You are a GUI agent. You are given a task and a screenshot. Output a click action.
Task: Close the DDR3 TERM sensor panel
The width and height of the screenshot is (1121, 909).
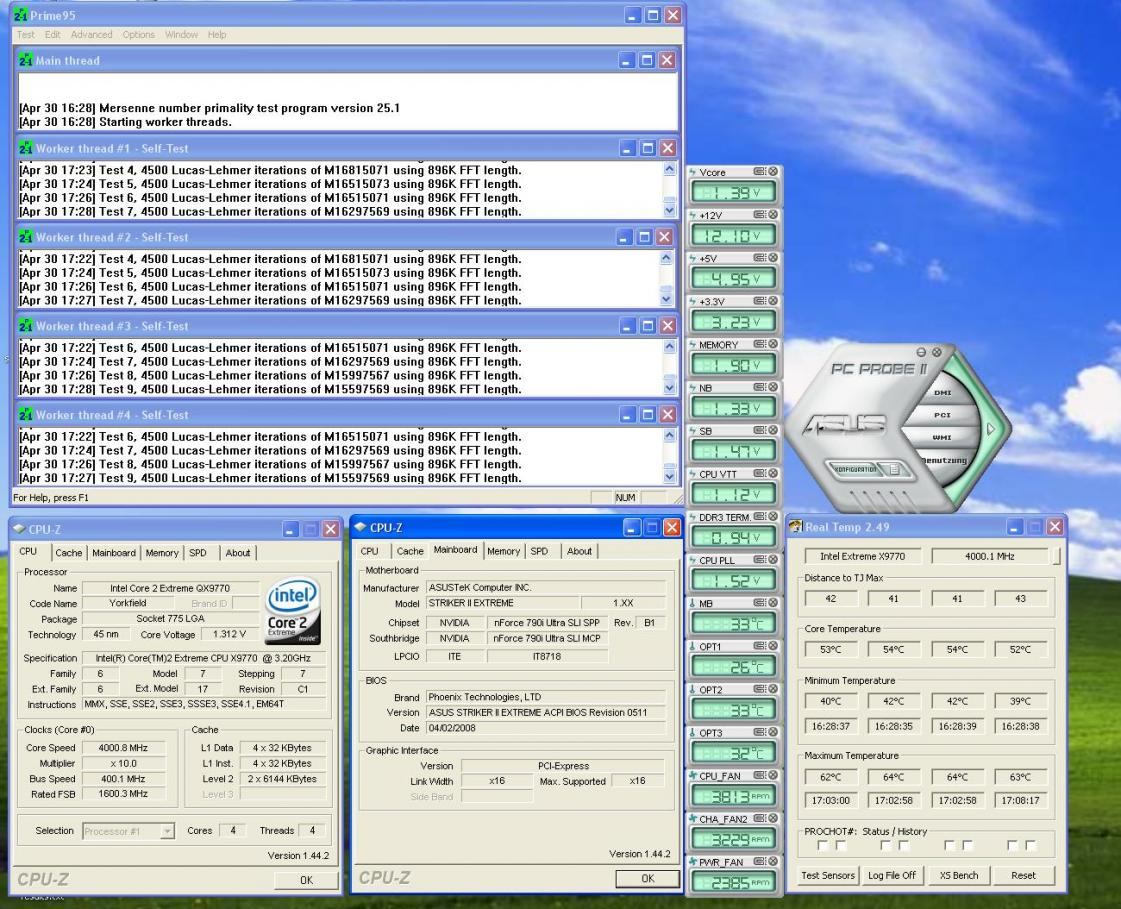pyautogui.click(x=773, y=516)
